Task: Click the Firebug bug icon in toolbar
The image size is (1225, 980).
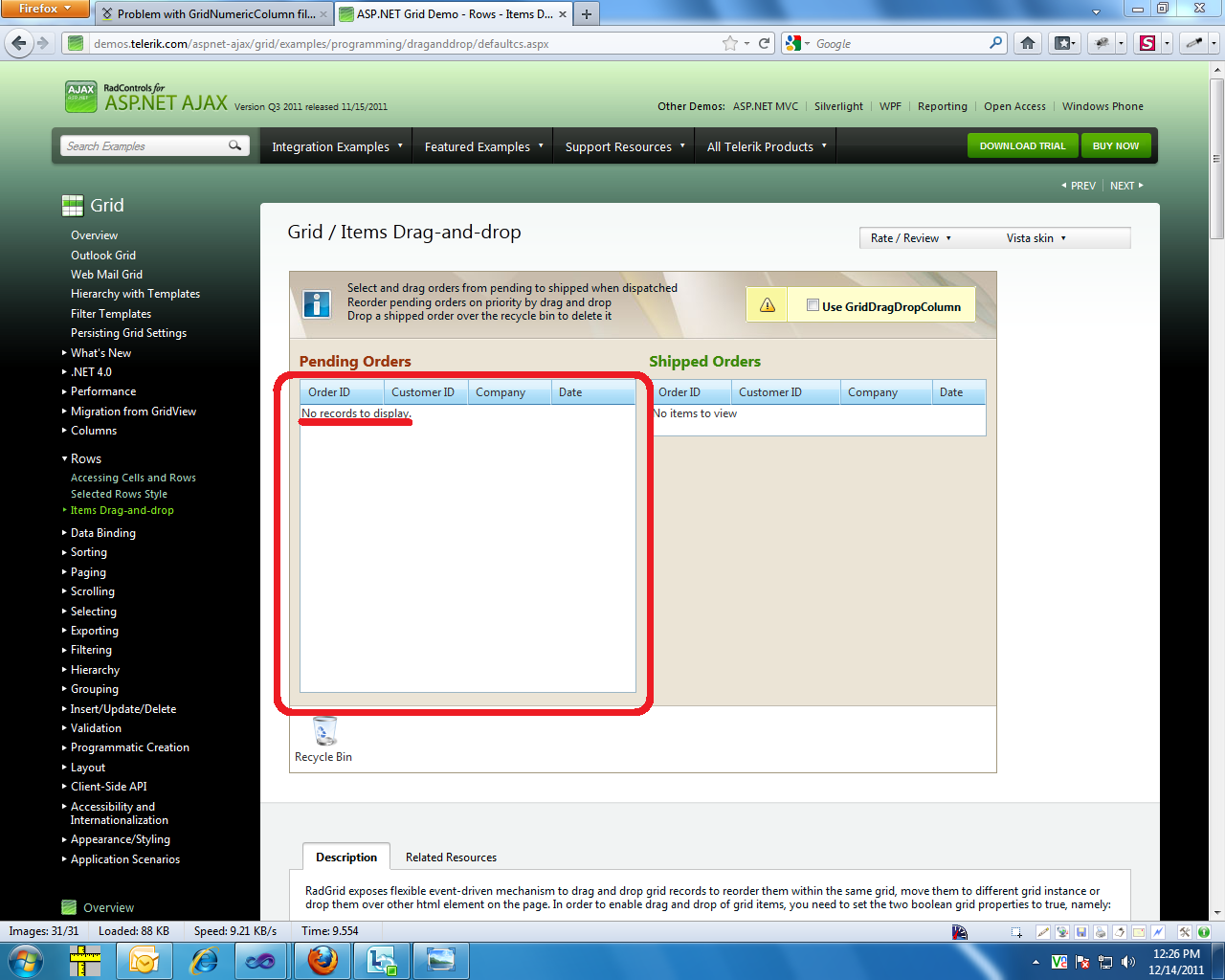Action: (x=1102, y=43)
